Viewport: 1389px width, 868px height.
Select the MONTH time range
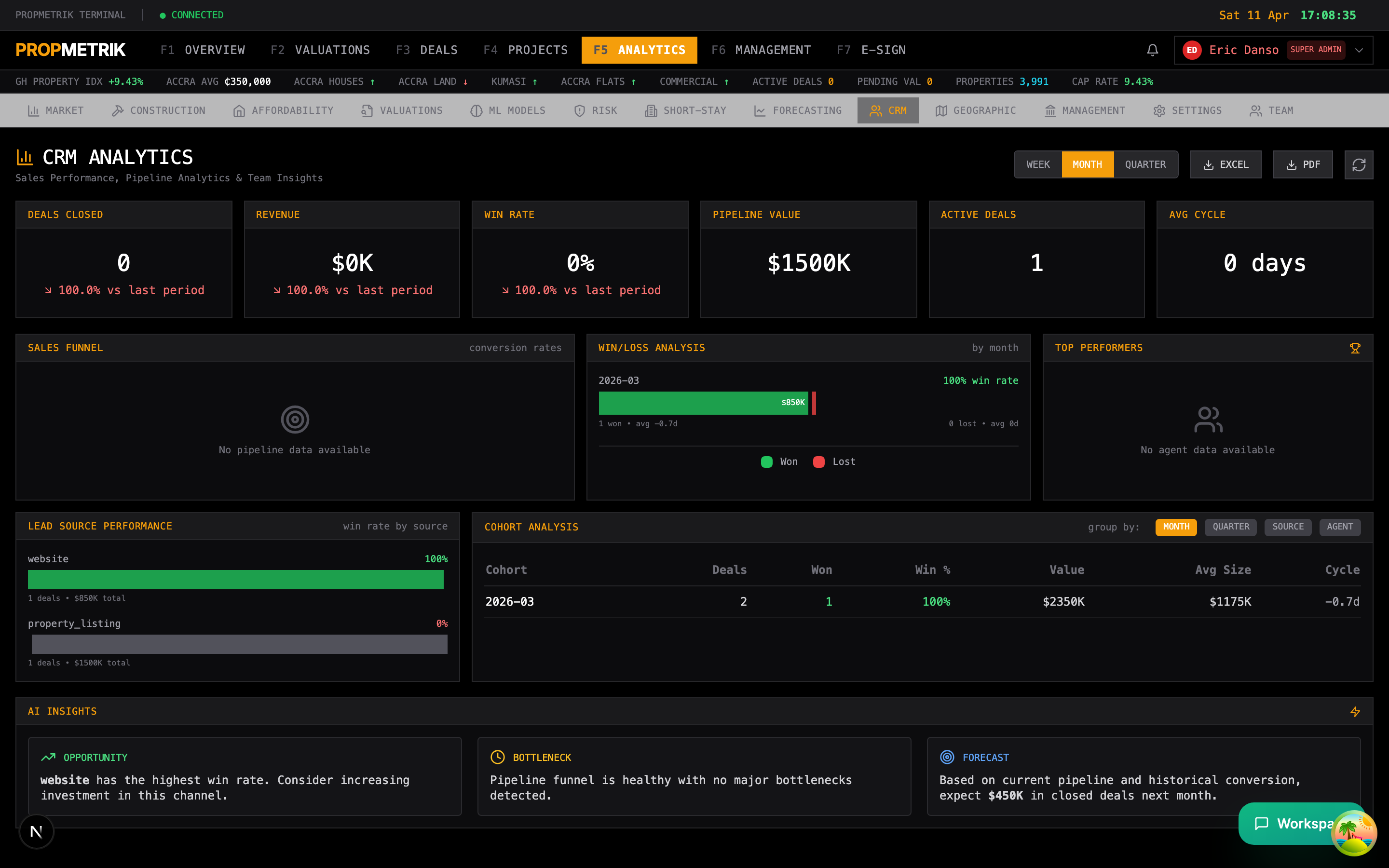point(1087,165)
